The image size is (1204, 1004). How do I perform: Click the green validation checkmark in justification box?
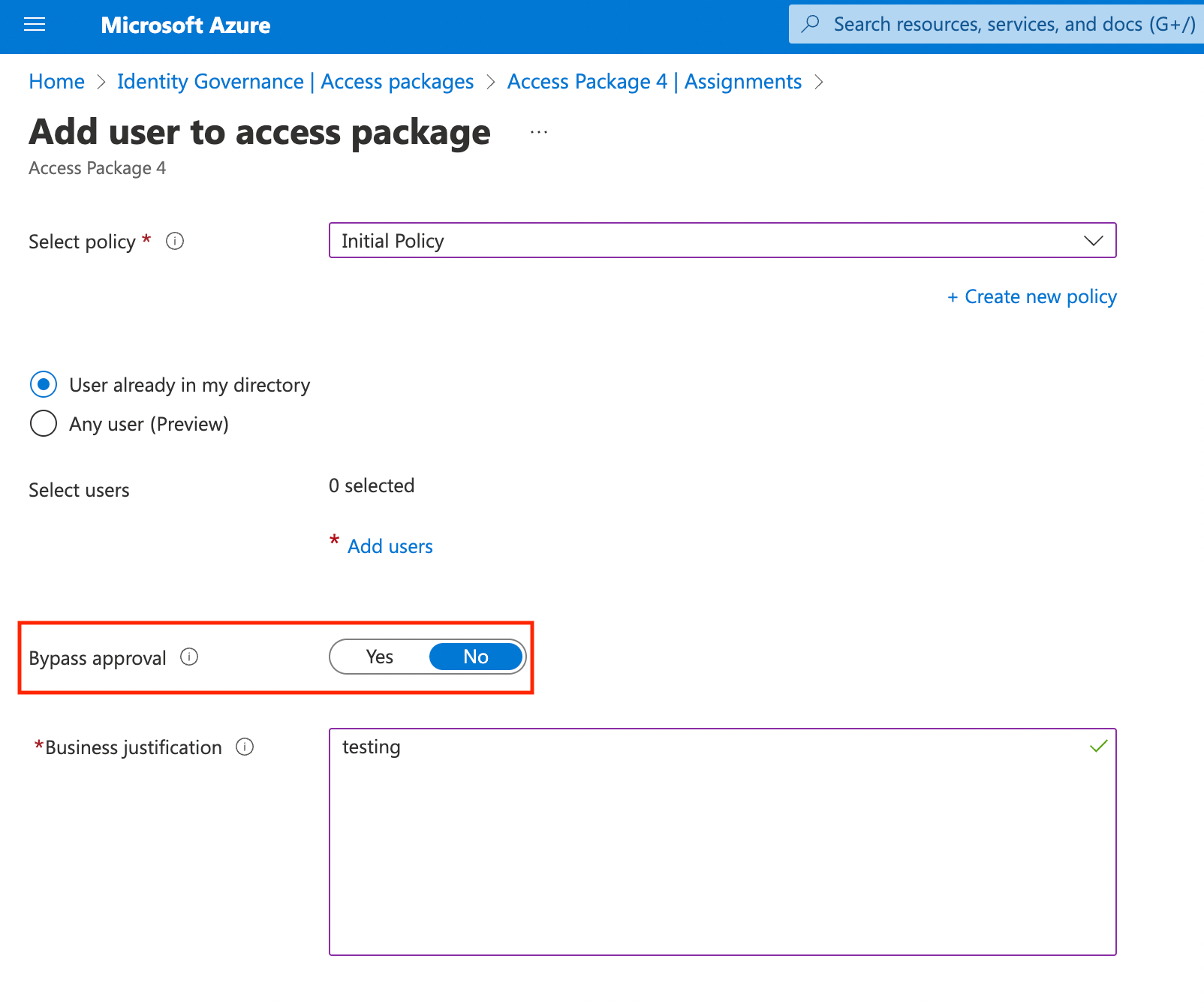pos(1097,746)
